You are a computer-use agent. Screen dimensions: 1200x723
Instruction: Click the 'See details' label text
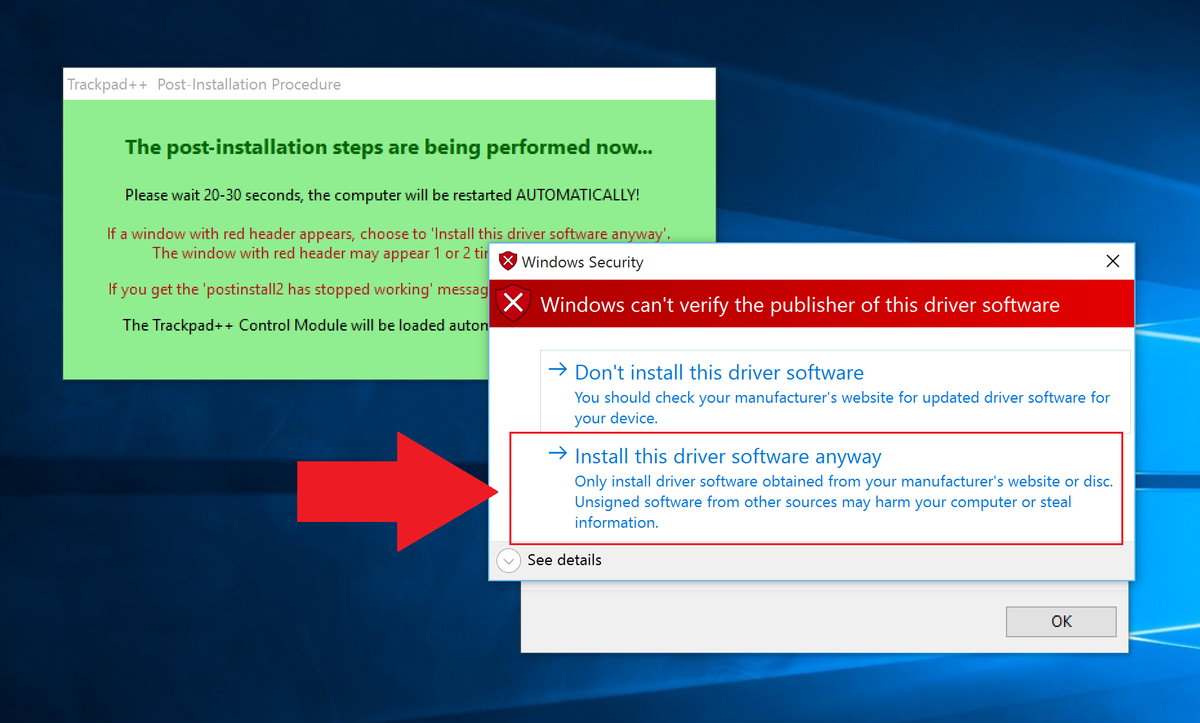[564, 560]
